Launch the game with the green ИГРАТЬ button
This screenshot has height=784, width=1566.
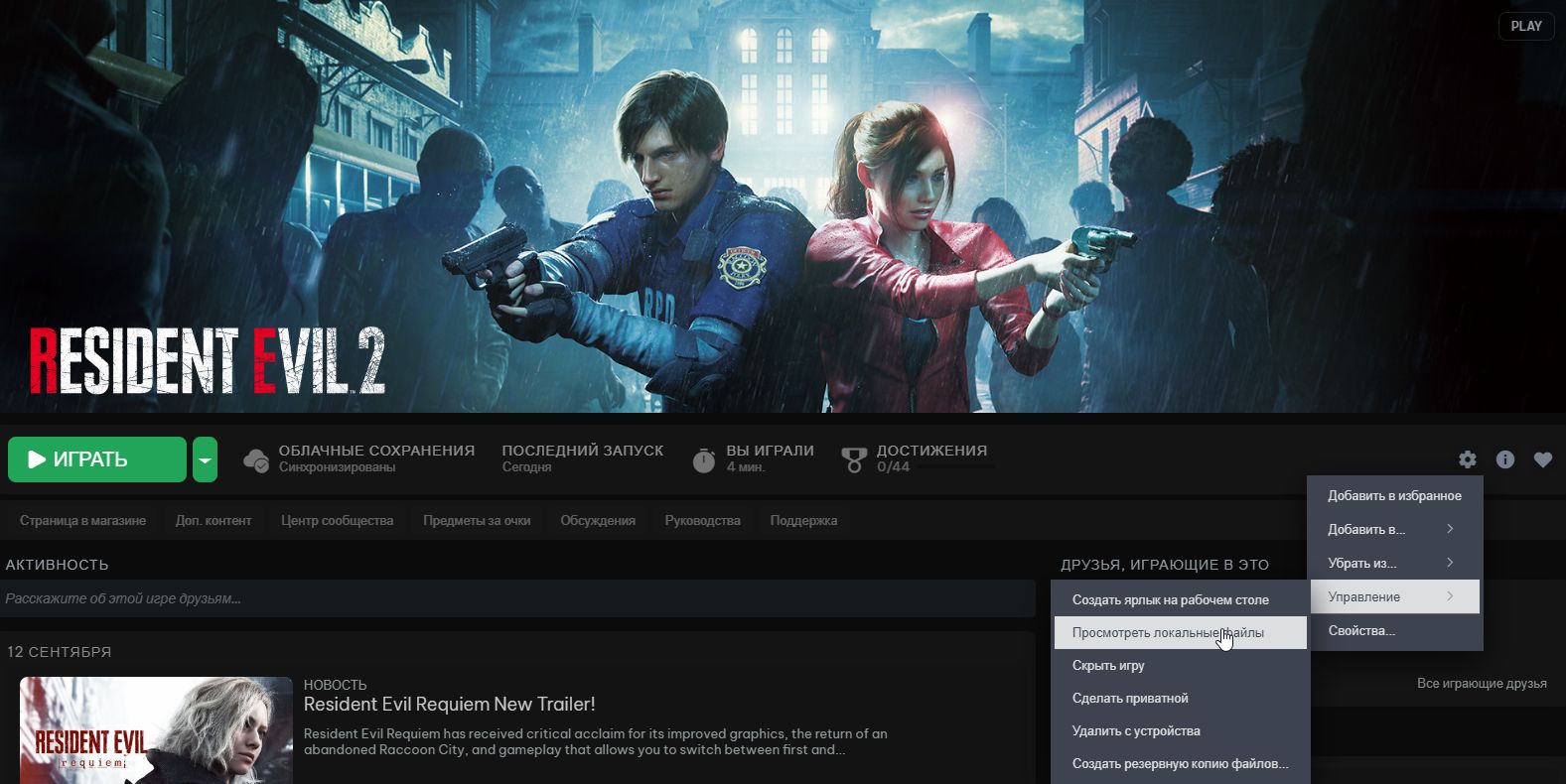[97, 459]
